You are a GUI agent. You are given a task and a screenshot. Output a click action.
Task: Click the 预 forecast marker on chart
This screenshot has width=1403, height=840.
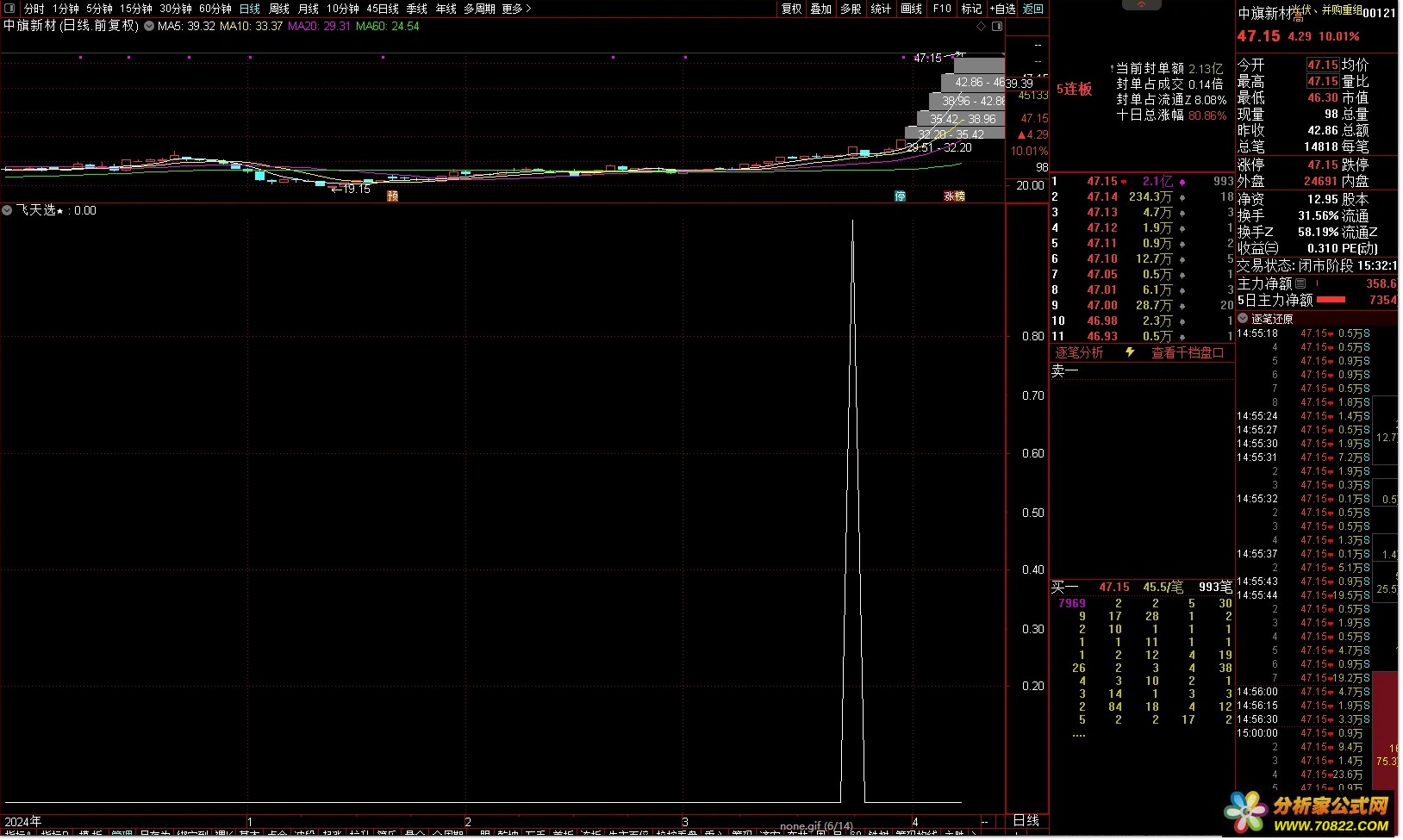pos(392,196)
